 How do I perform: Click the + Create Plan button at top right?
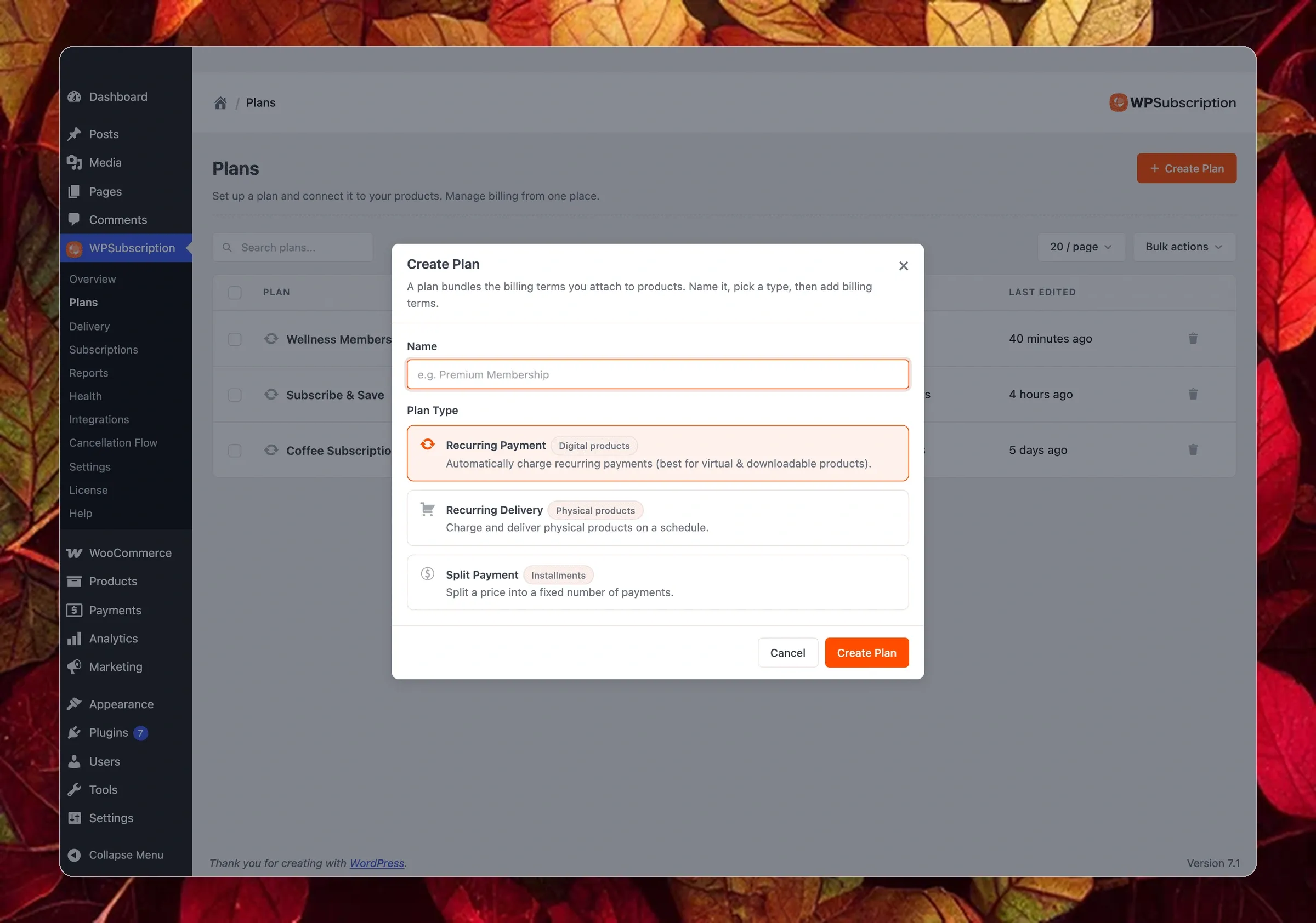[x=1187, y=168]
